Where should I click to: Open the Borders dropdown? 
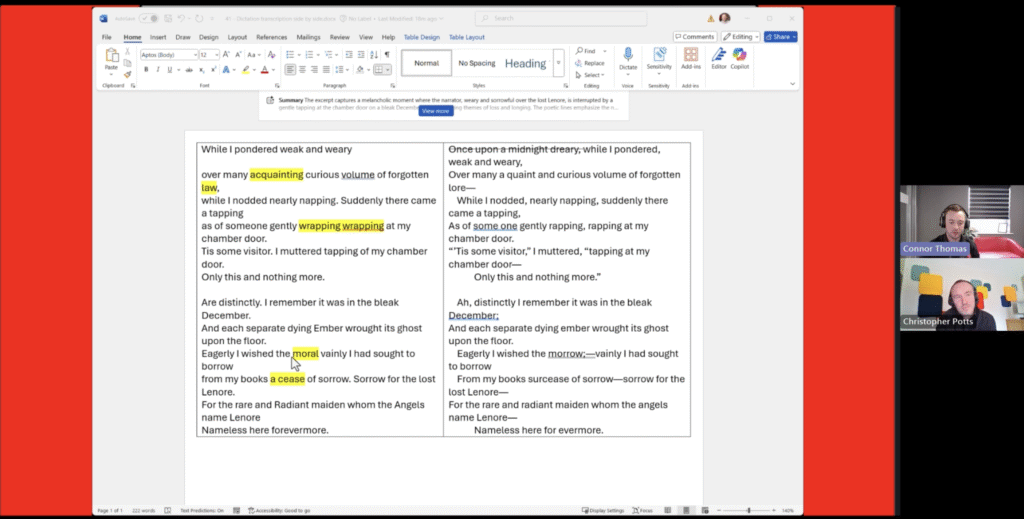tap(387, 70)
